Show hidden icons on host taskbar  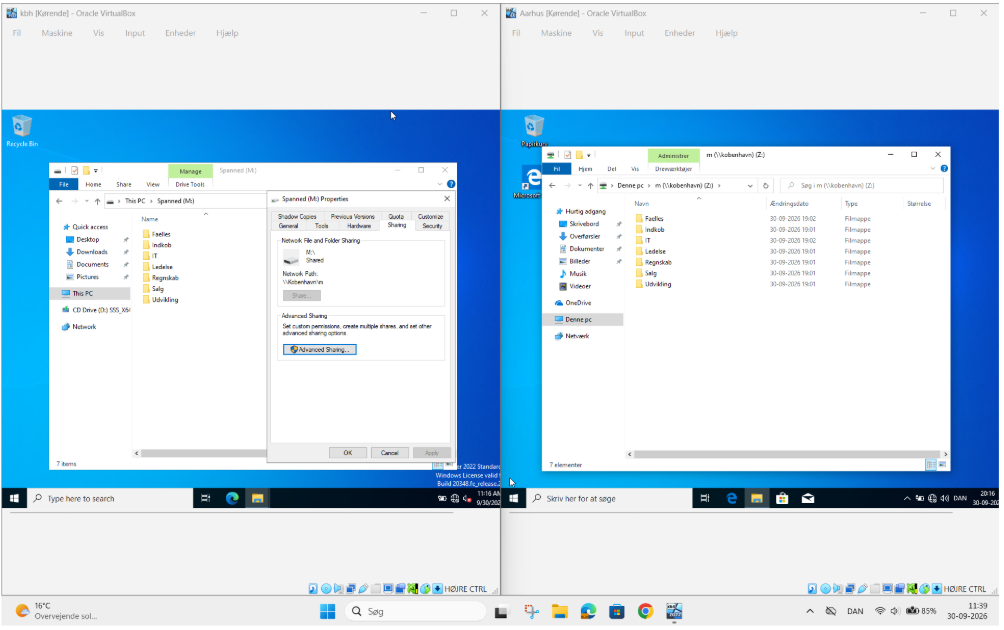(x=810, y=611)
